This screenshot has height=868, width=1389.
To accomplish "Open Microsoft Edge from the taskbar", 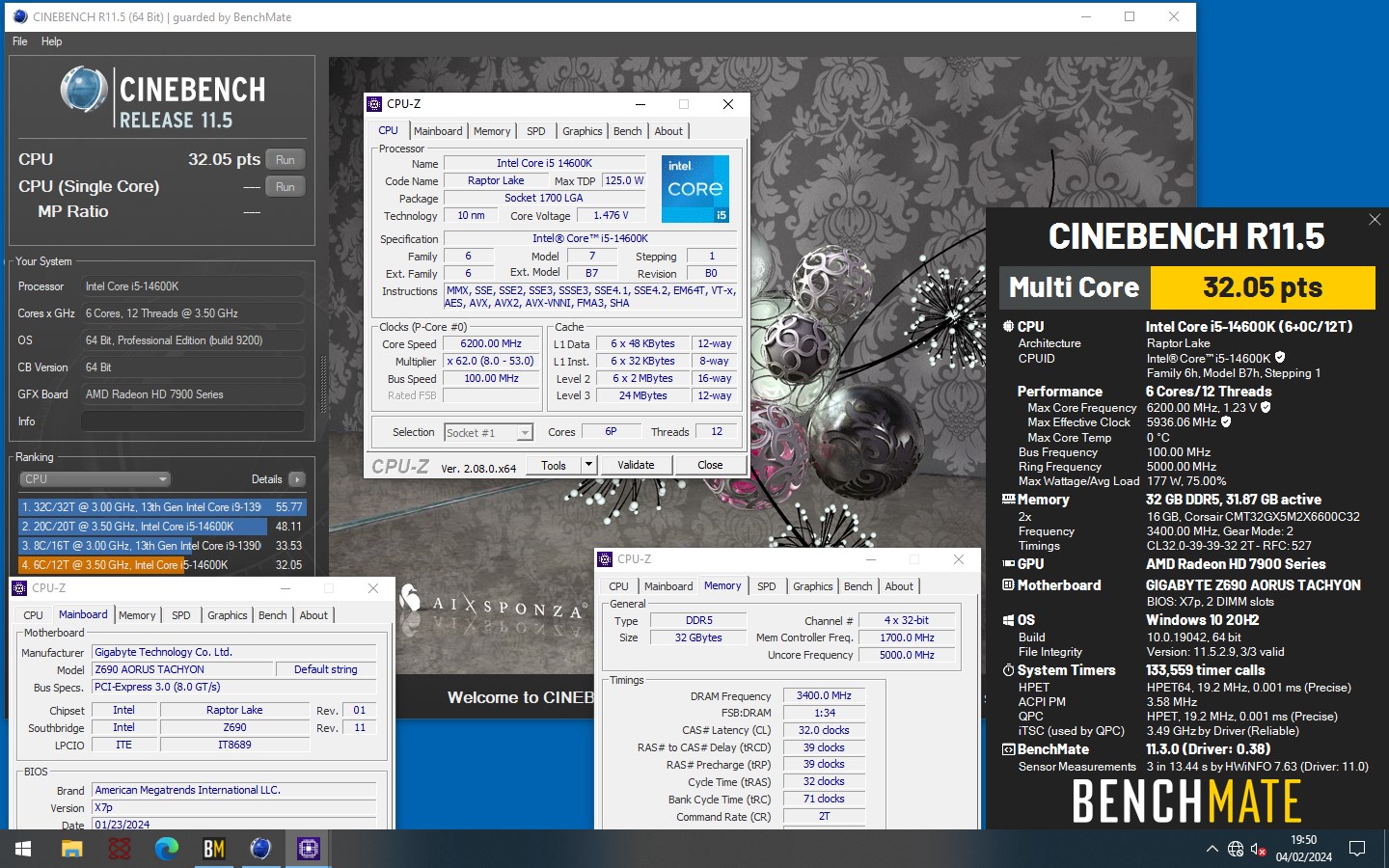I will point(167,849).
